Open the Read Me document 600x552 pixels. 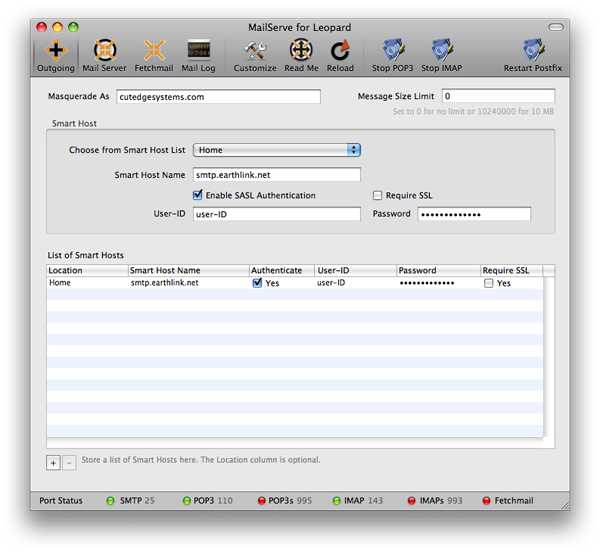300,54
